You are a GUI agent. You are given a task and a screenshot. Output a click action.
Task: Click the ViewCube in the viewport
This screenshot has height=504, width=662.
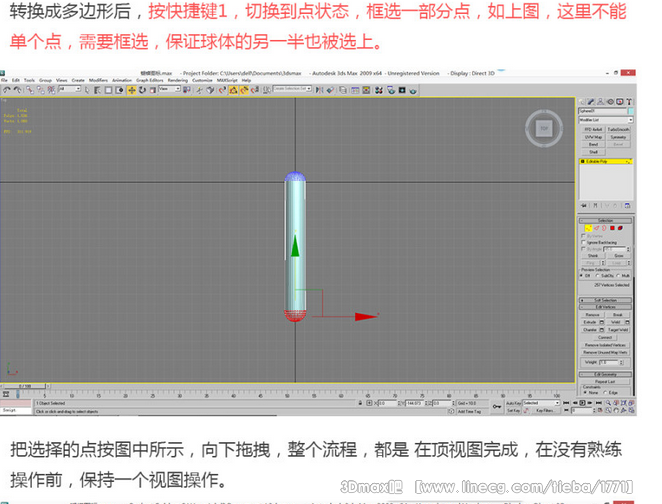click(544, 128)
